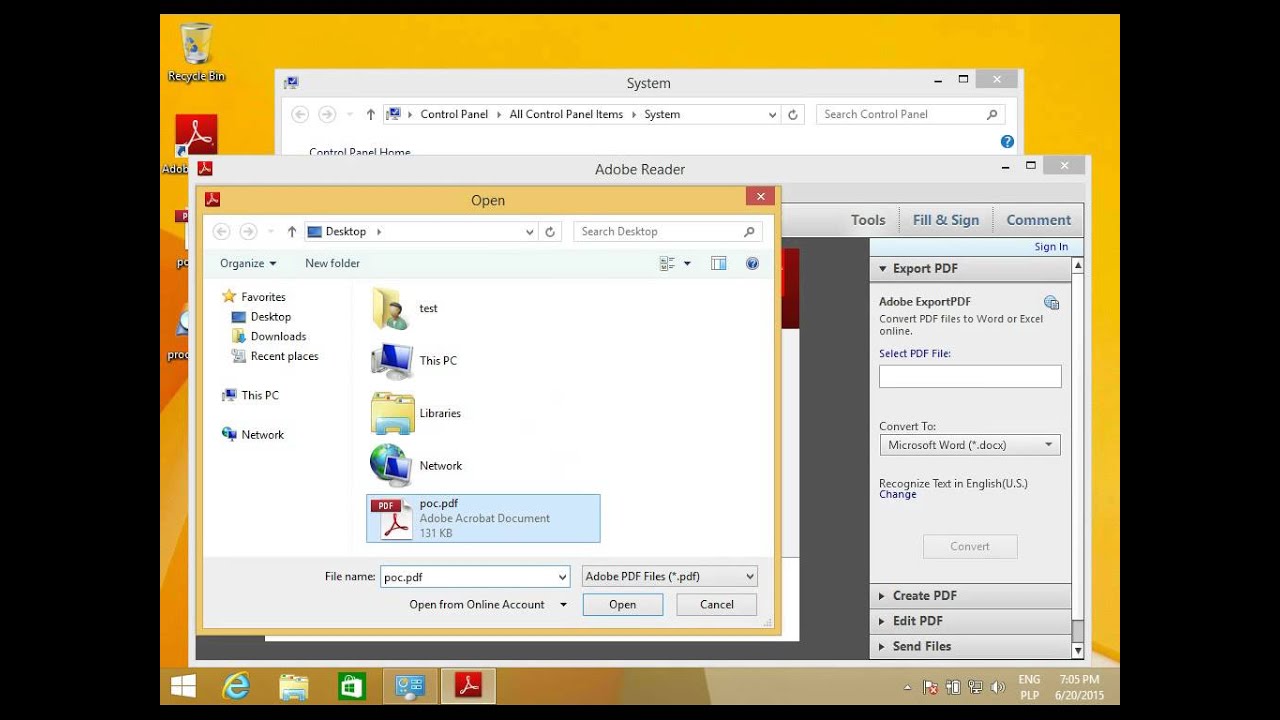Select Desktop under Favorites
Image resolution: width=1280 pixels, height=720 pixels.
271,317
